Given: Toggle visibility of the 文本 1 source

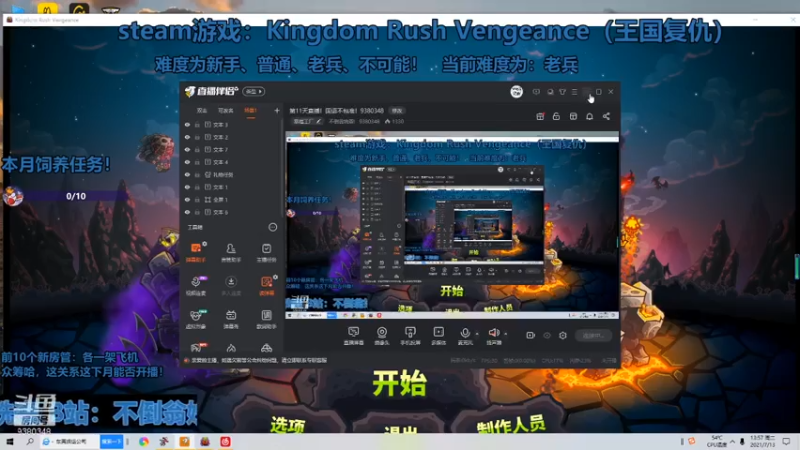Looking at the screenshot, I should click(x=187, y=187).
